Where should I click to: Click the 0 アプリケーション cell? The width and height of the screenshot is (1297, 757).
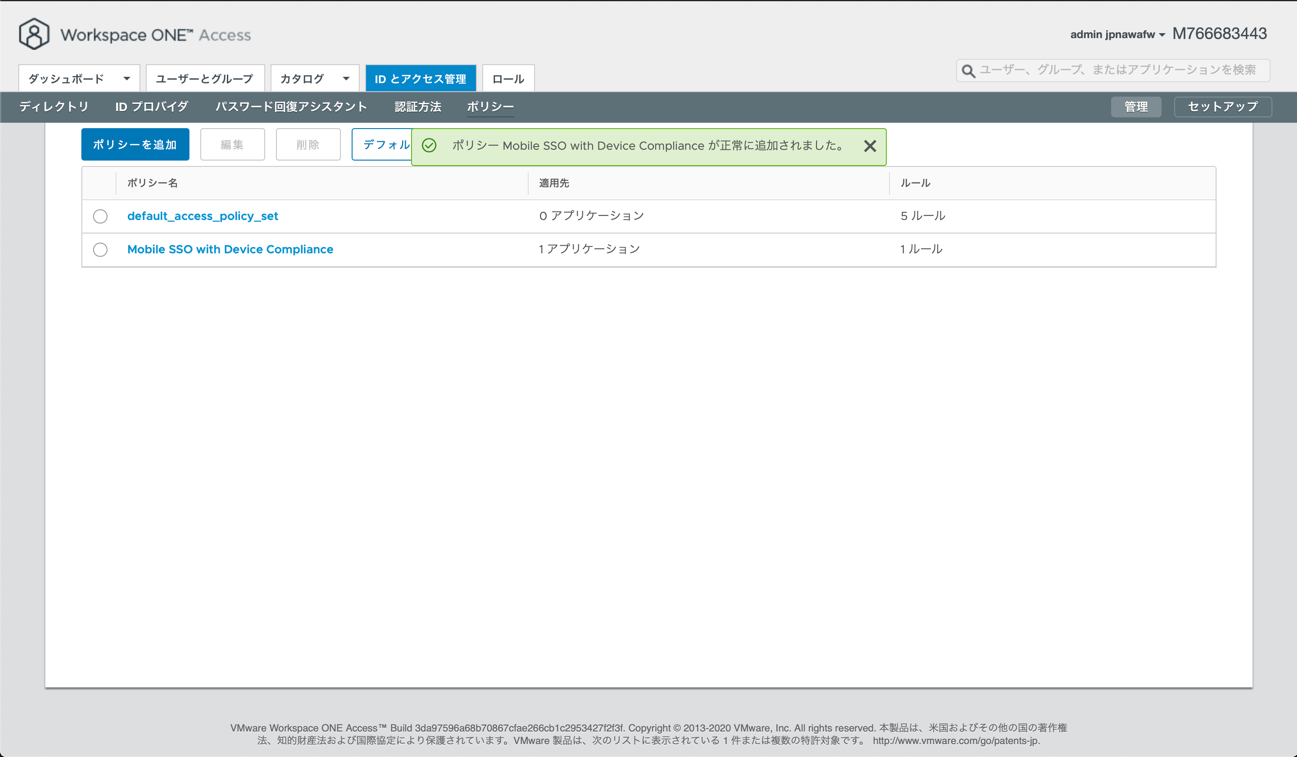pyautogui.click(x=592, y=216)
